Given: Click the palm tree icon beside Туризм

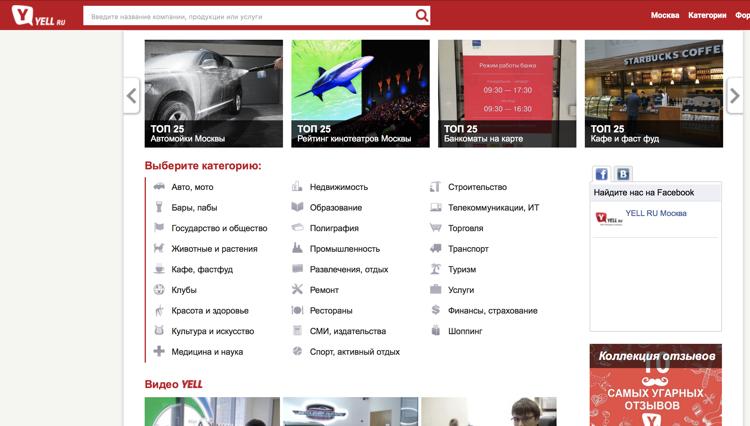Looking at the screenshot, I should [x=436, y=269].
